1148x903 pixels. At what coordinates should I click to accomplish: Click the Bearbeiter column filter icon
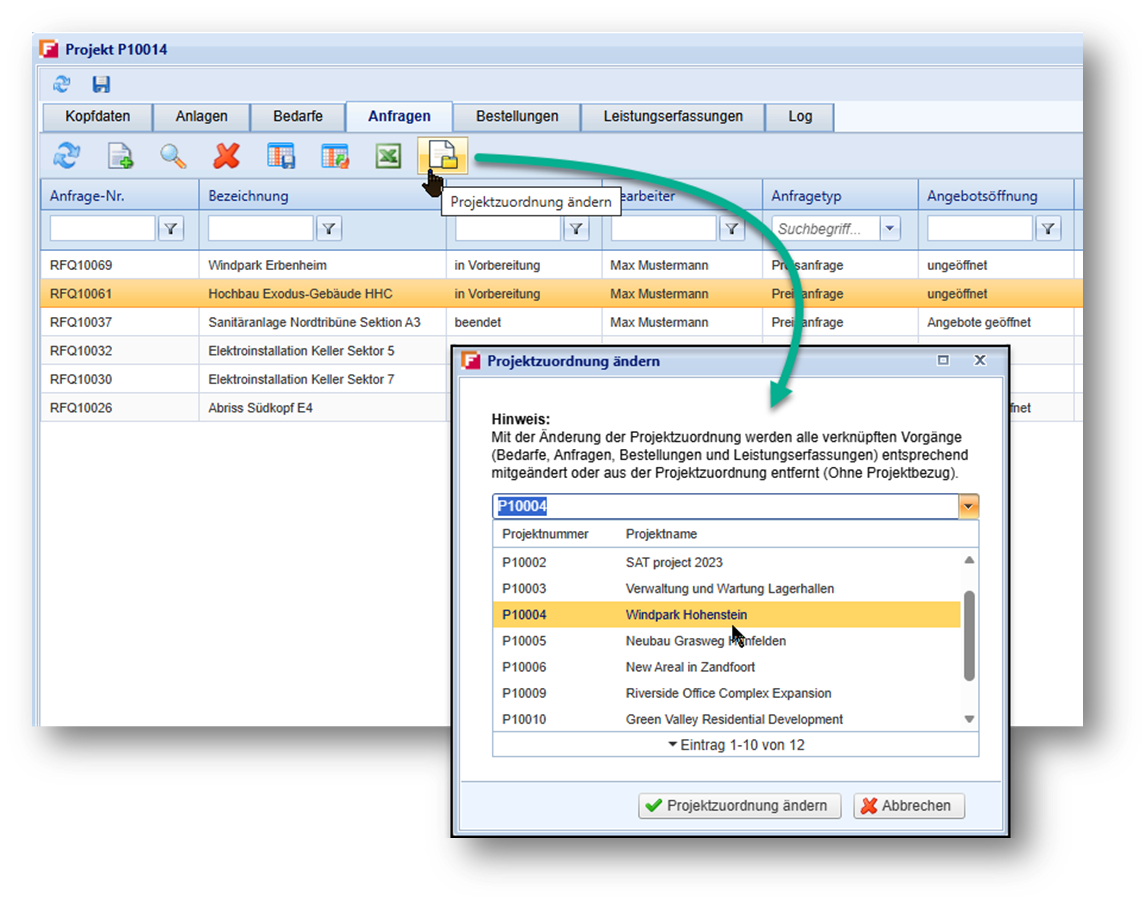coord(731,228)
